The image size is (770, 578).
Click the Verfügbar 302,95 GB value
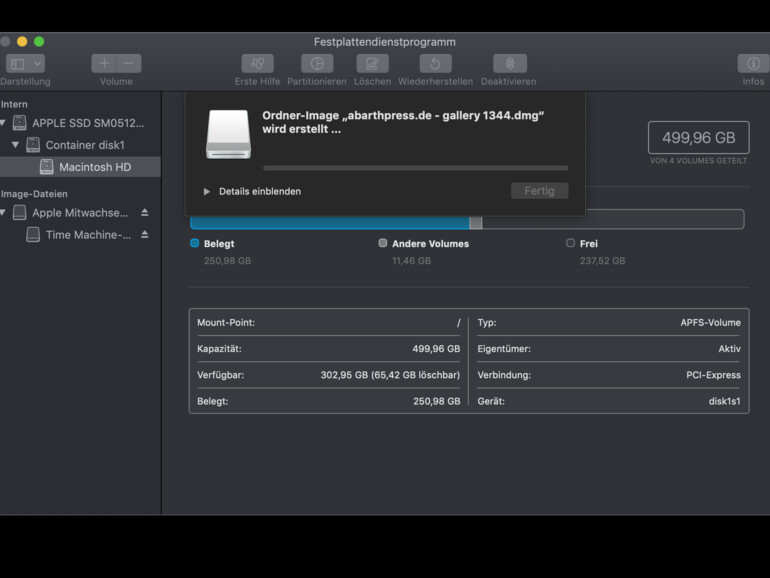click(390, 375)
